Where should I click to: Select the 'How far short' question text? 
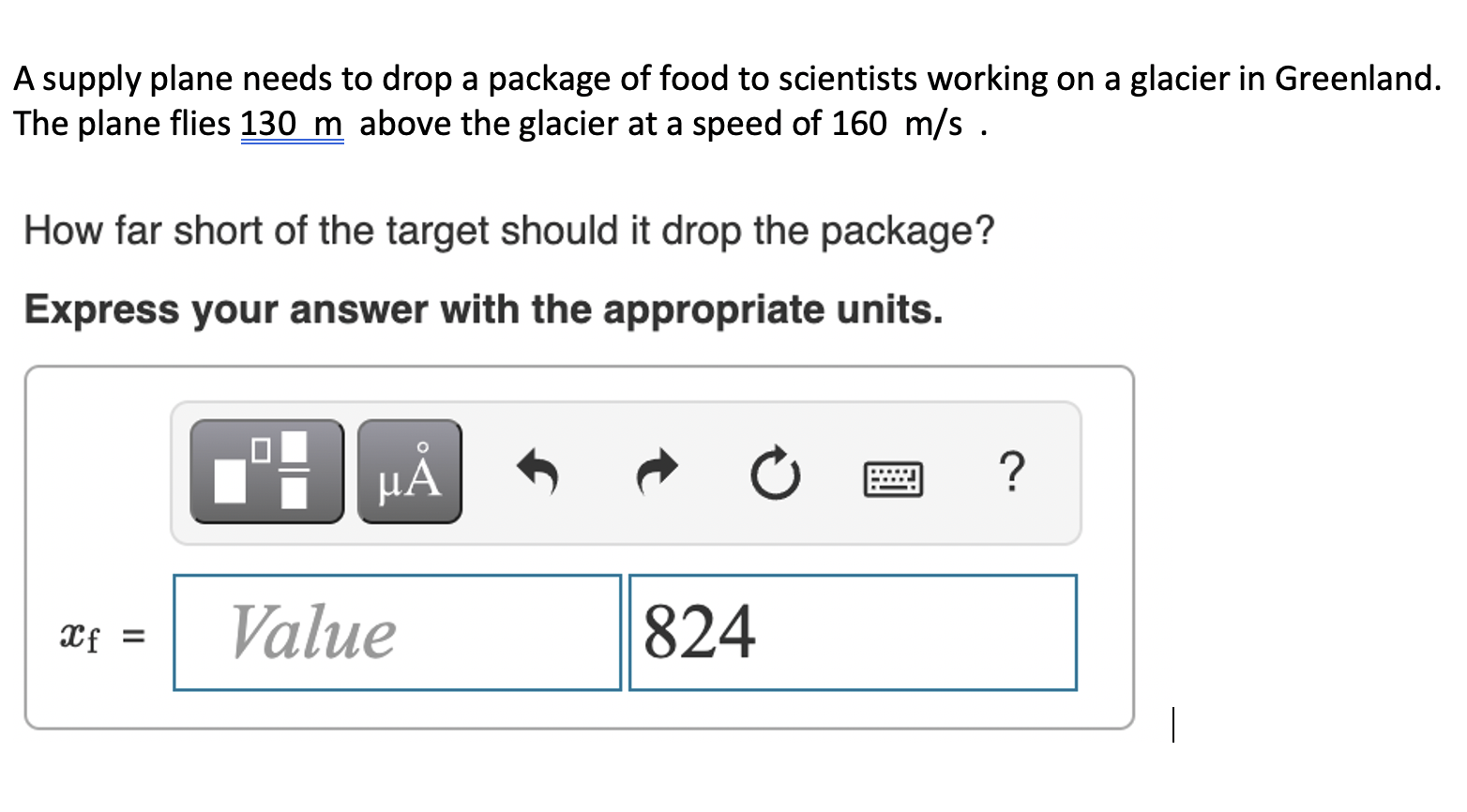click(x=509, y=230)
